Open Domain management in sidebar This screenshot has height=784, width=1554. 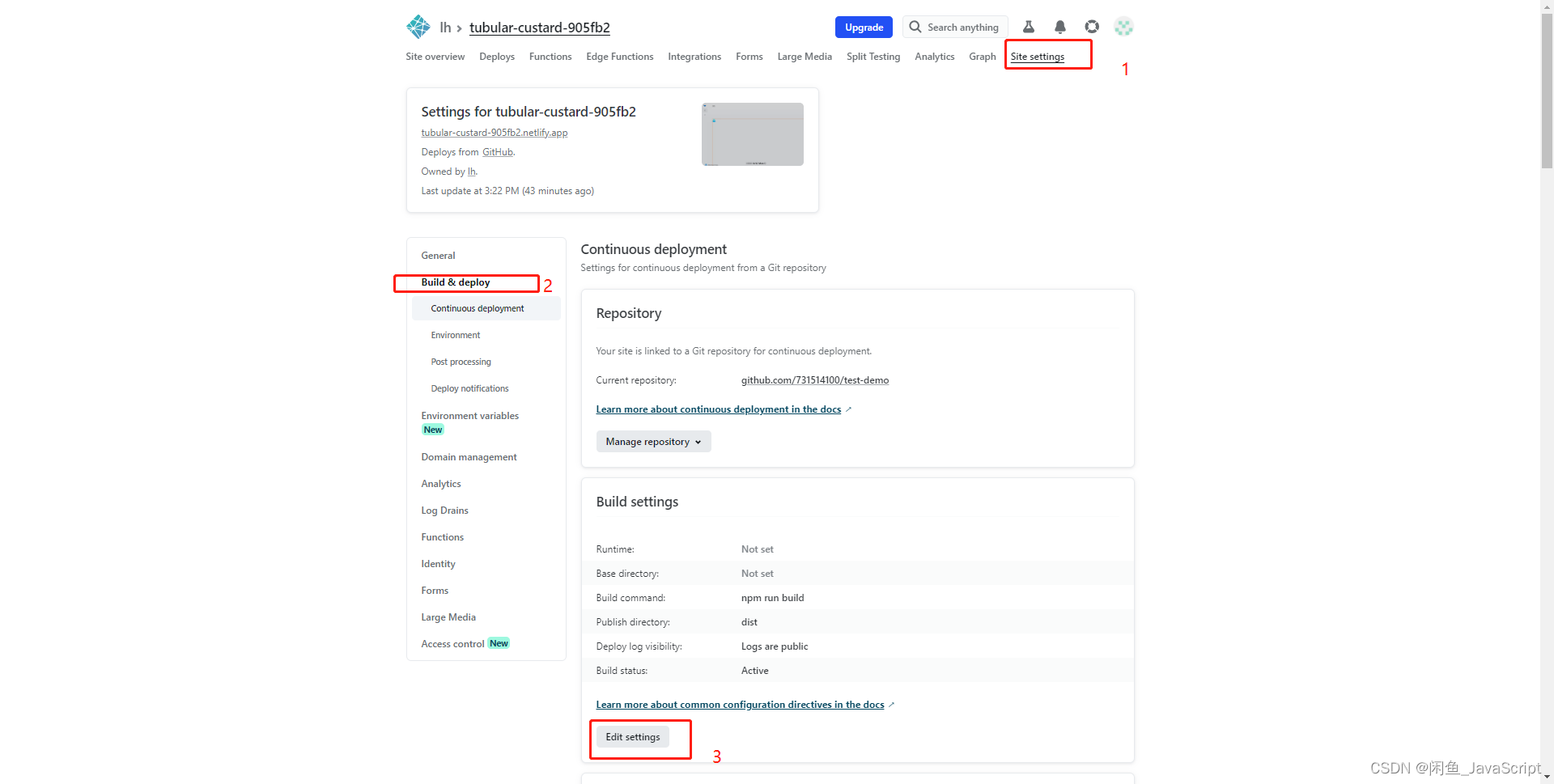click(x=469, y=457)
